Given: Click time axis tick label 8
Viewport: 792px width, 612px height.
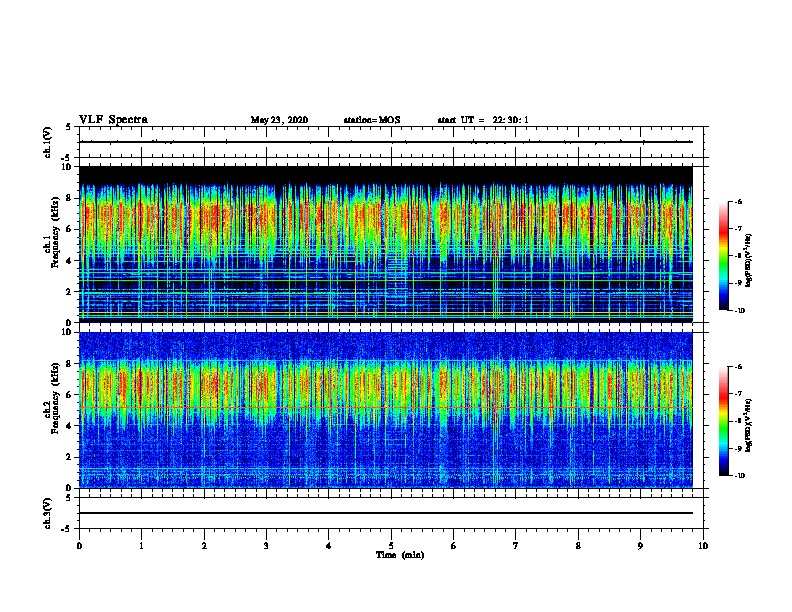Looking at the screenshot, I should point(578,546).
